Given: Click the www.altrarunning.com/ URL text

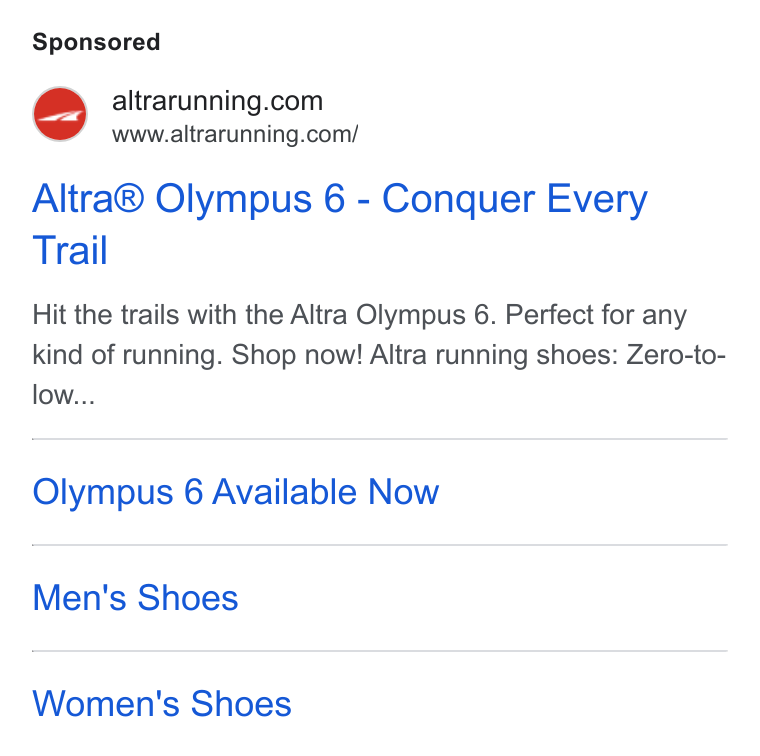Looking at the screenshot, I should (235, 134).
